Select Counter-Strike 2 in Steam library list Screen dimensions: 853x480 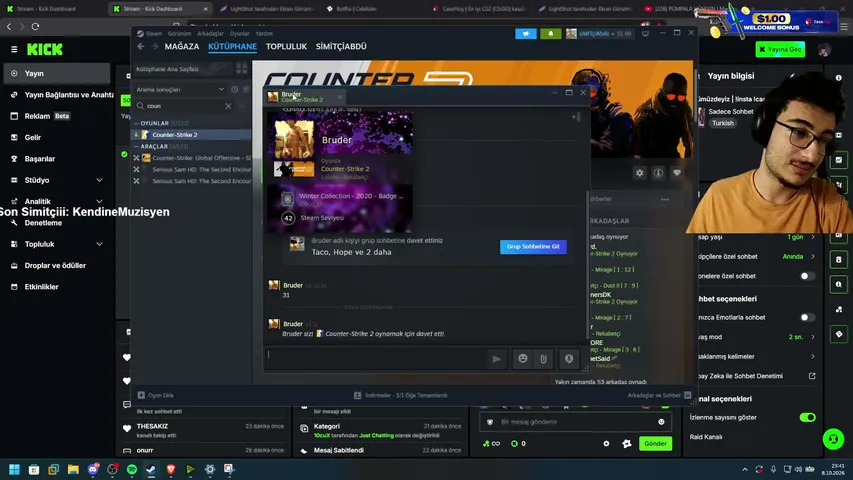192,135
